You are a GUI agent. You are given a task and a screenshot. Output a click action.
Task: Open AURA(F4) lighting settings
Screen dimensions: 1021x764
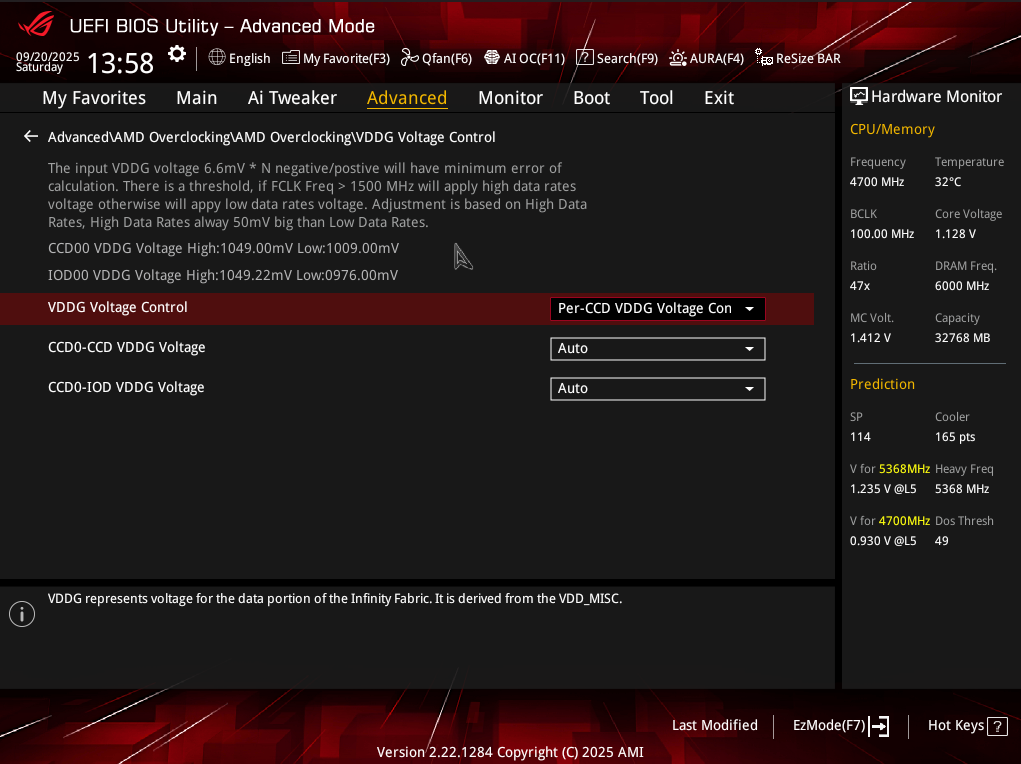tap(707, 58)
